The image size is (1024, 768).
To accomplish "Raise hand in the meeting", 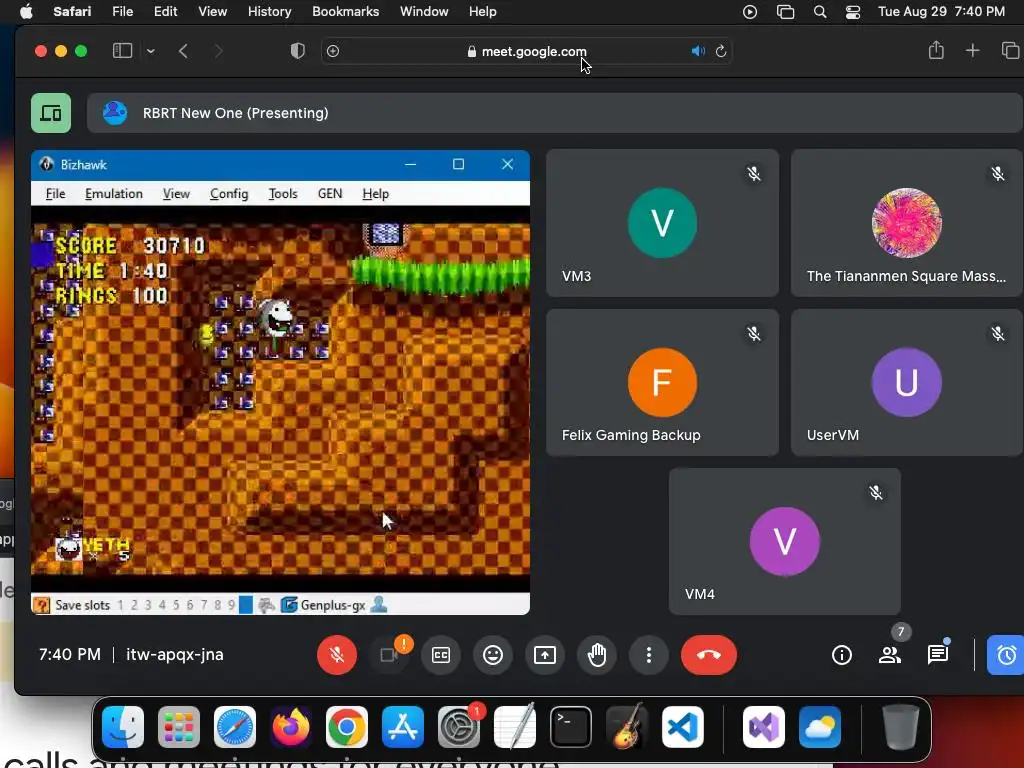I will coord(597,654).
